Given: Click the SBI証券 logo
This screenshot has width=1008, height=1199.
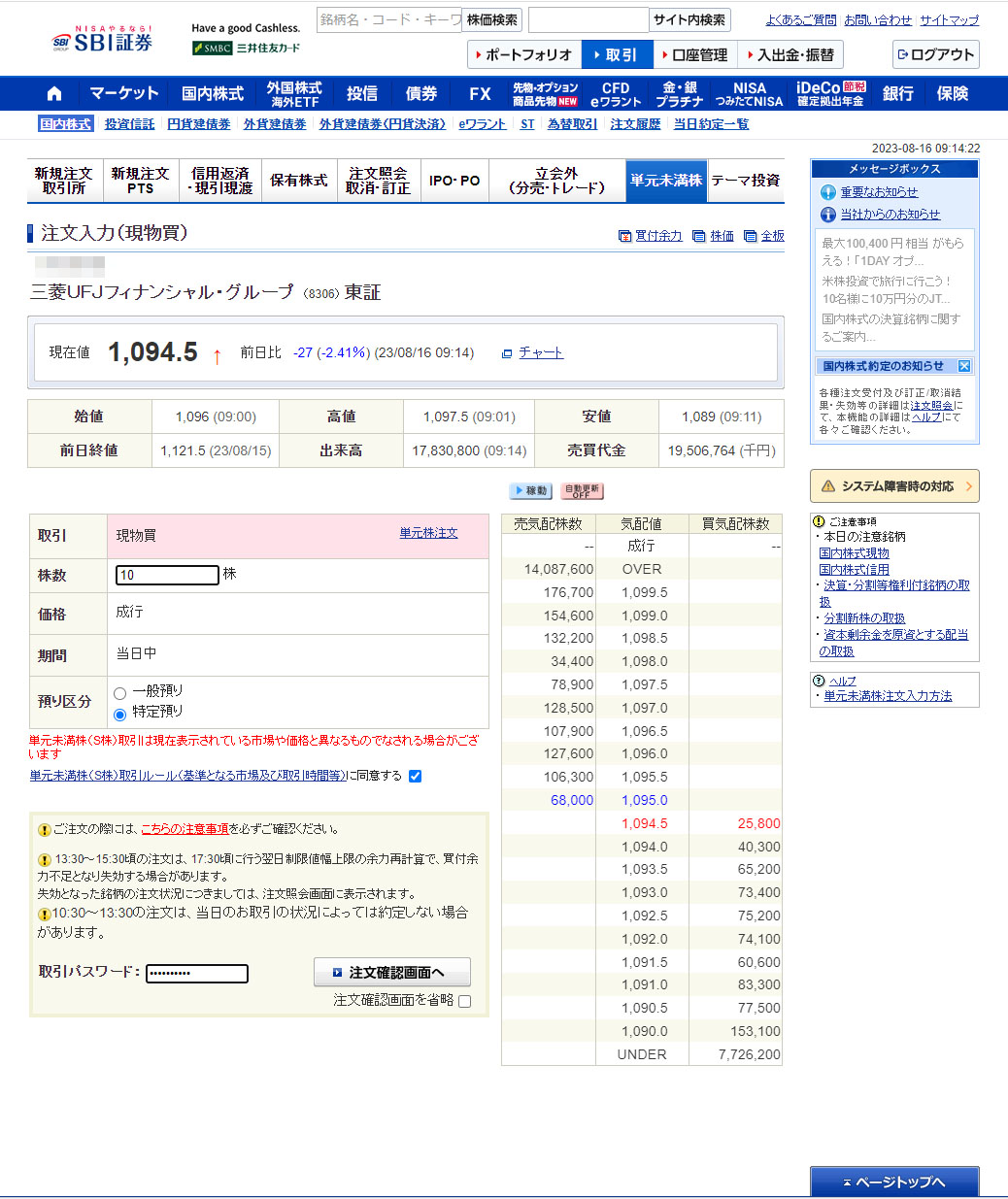Looking at the screenshot, I should pyautogui.click(x=102, y=41).
